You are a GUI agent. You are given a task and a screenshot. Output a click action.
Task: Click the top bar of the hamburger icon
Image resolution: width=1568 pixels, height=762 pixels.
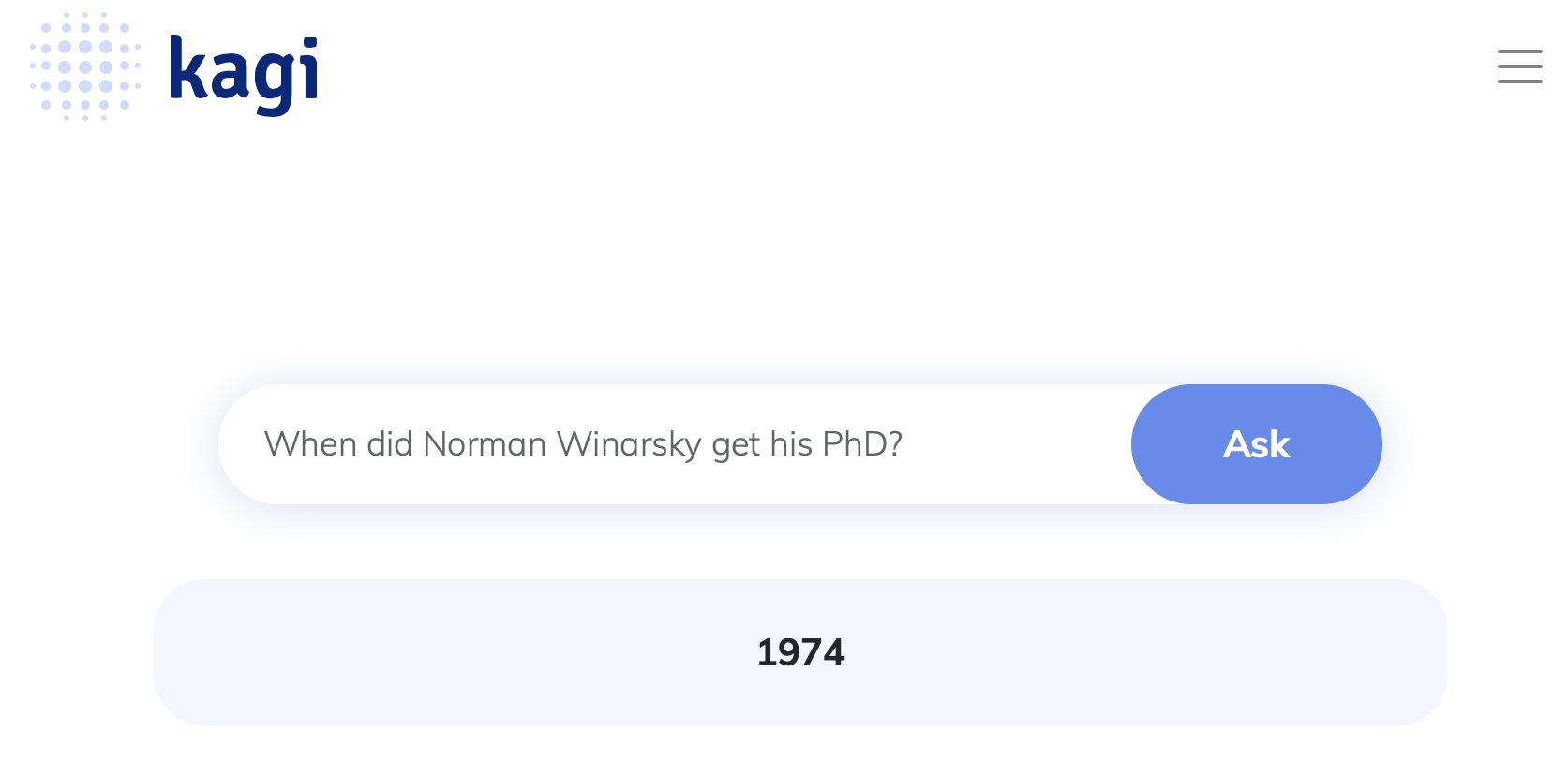tap(1519, 52)
